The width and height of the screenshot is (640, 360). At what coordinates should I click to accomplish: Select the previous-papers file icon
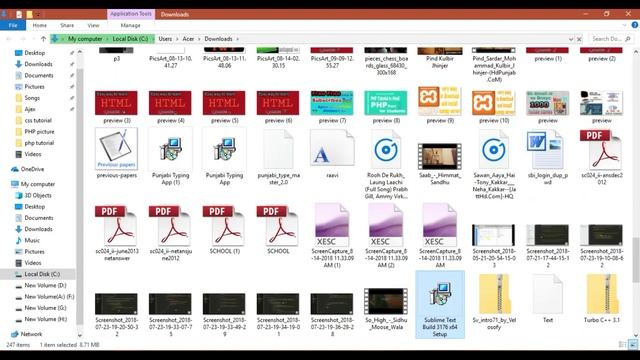pyautogui.click(x=116, y=148)
